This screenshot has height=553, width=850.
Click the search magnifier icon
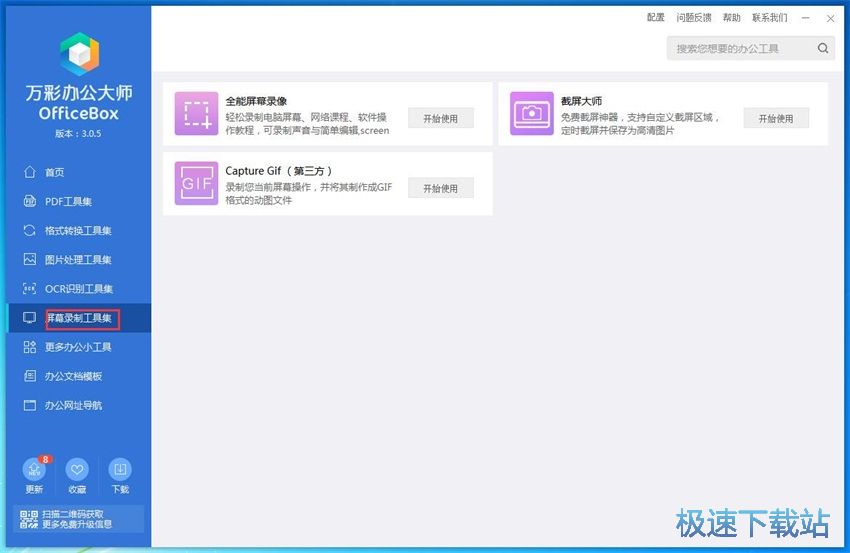tap(823, 48)
